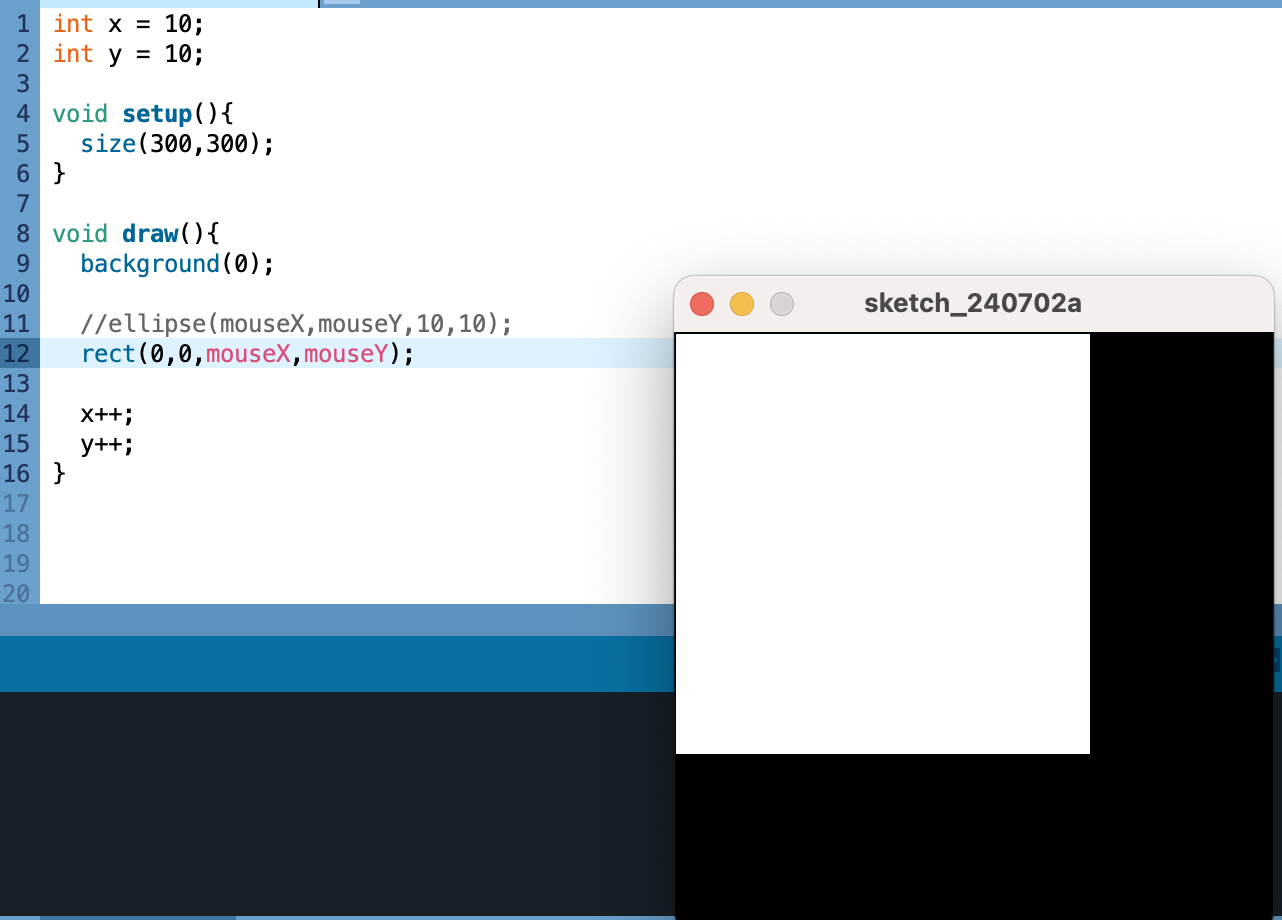Click the 'x++;' statement
The width and height of the screenshot is (1282, 920).
point(107,414)
